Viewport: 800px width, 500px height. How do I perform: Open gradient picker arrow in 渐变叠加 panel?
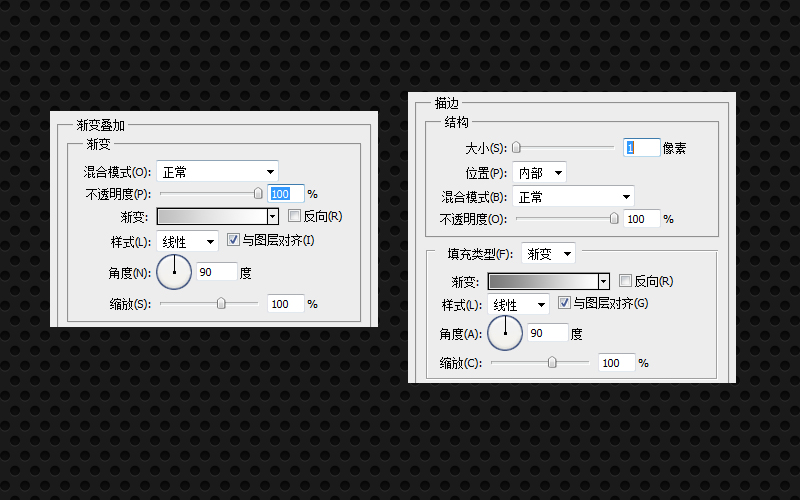[272, 216]
